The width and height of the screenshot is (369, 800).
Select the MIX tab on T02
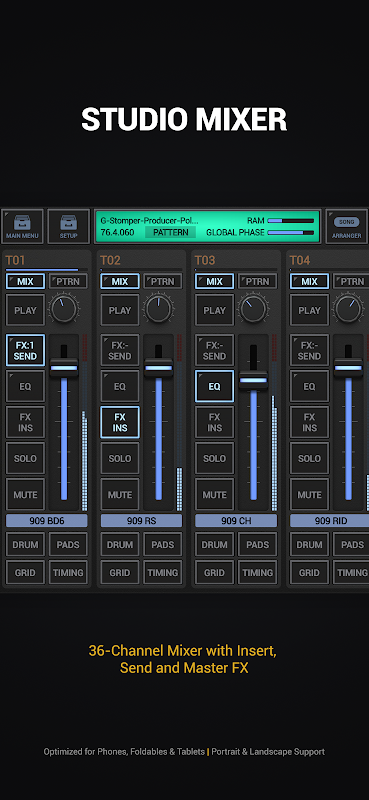[120, 281]
